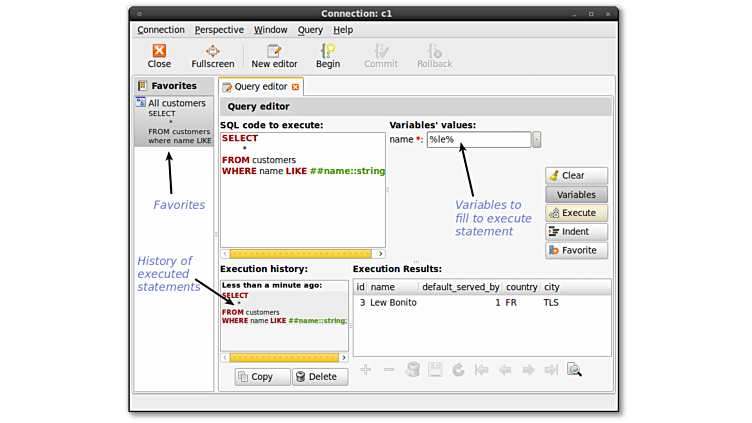Viewport: 752px width, 423px height.
Task: Toggle the Variables button
Action: pyautogui.click(x=576, y=194)
